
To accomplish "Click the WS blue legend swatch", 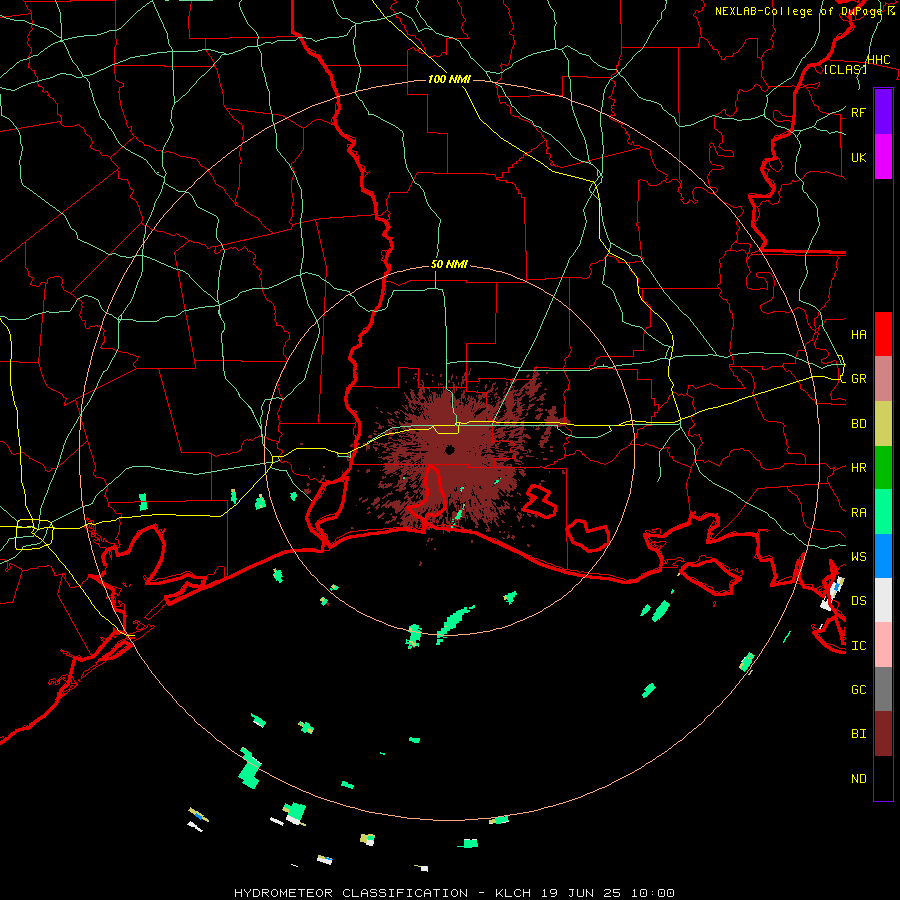I will (883, 556).
